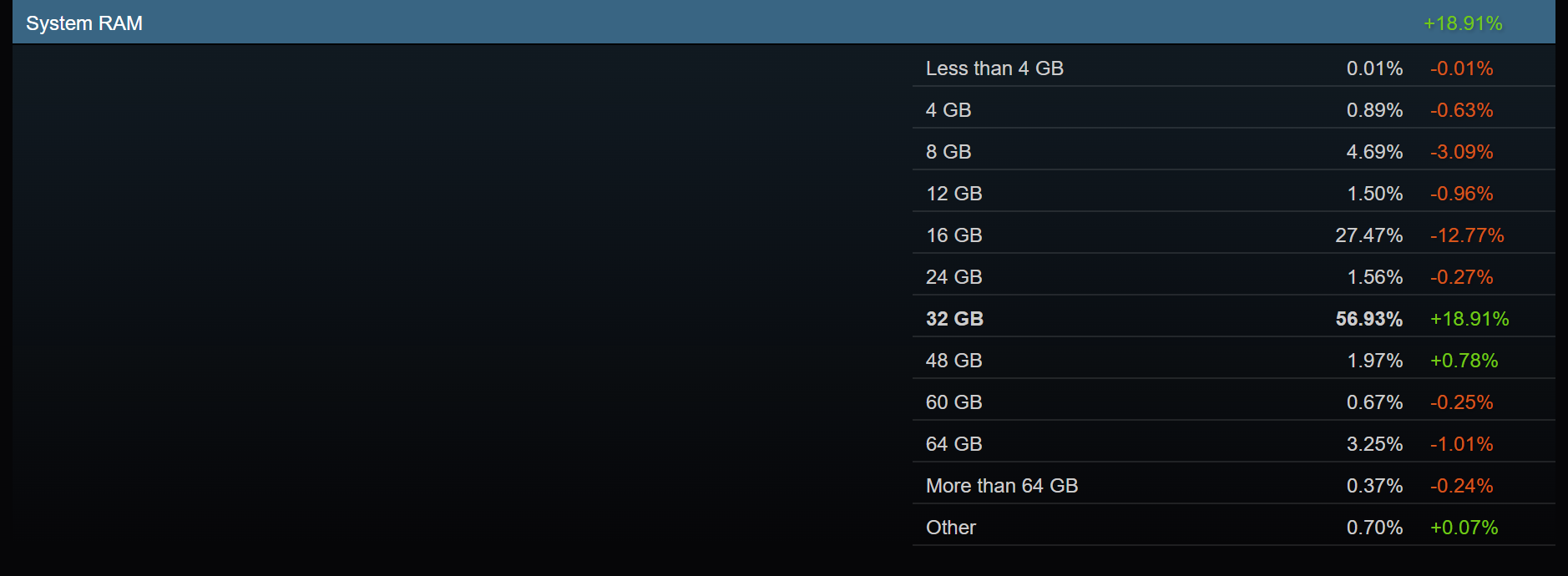Select the 60 GB row label

[x=953, y=402]
